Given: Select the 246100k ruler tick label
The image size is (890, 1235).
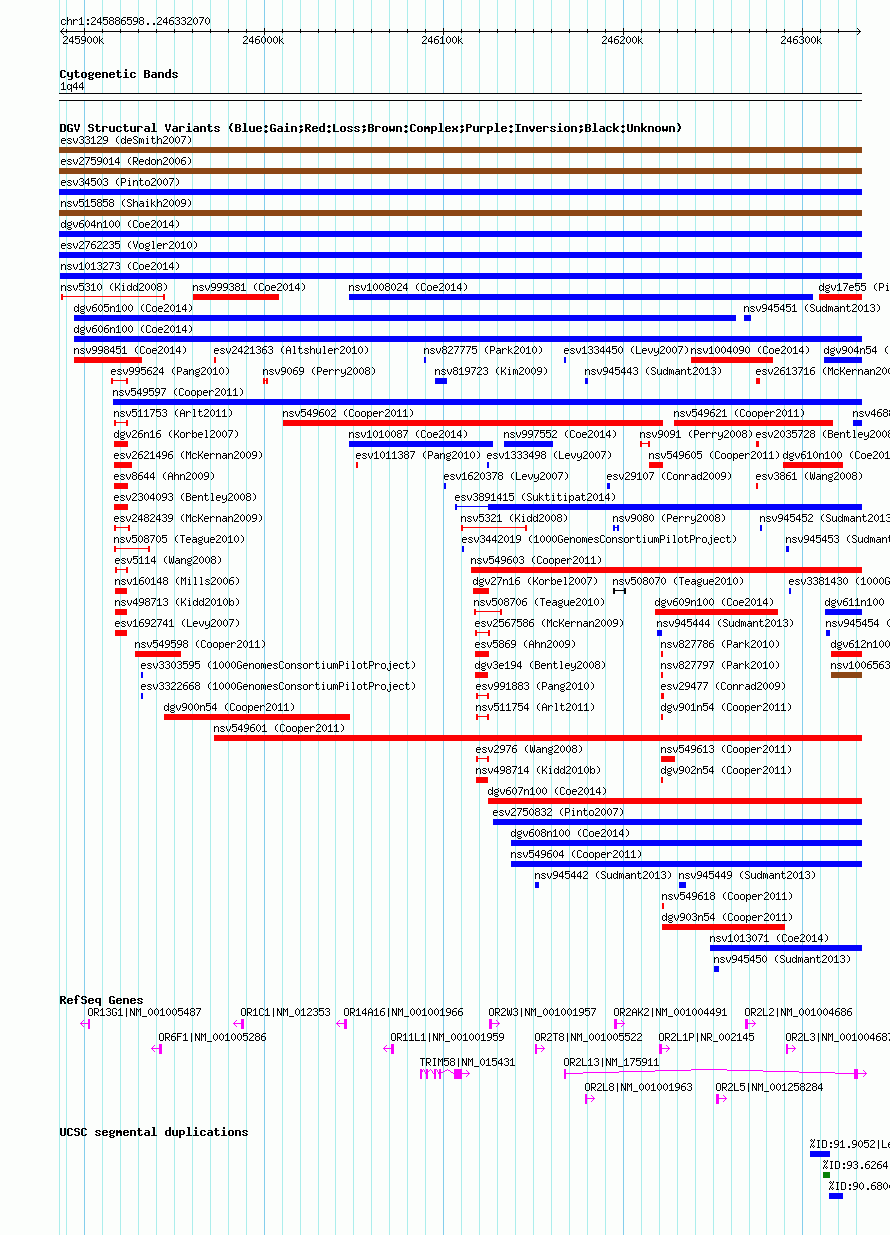Looking at the screenshot, I should (x=442, y=40).
